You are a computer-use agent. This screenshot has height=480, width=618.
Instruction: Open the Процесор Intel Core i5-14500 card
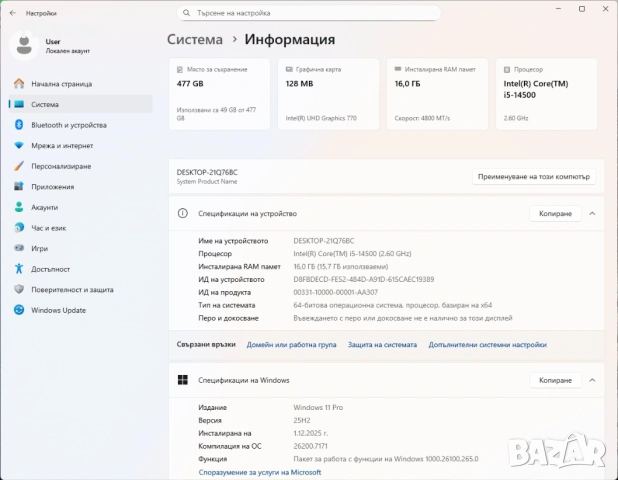coord(546,94)
